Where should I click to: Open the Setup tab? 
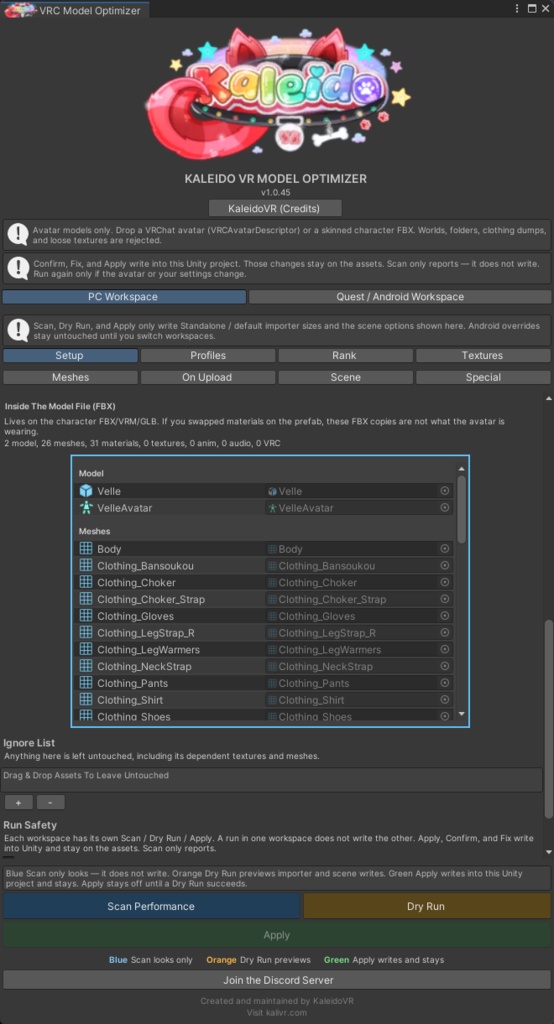tap(71, 356)
